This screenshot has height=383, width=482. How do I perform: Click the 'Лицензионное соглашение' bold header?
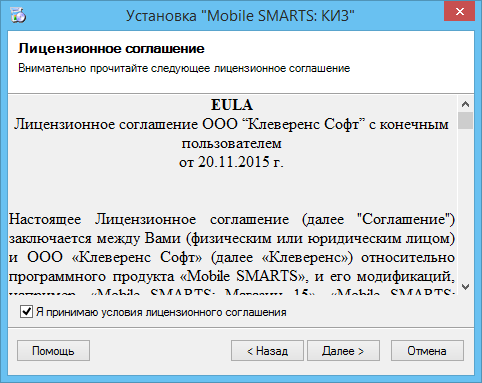(x=111, y=49)
